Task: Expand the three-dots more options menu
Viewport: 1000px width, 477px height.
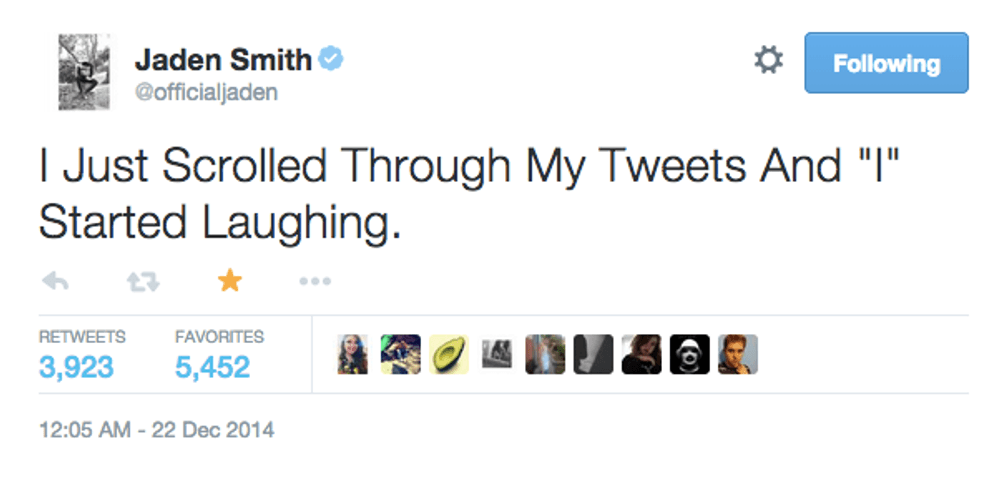Action: (x=315, y=282)
